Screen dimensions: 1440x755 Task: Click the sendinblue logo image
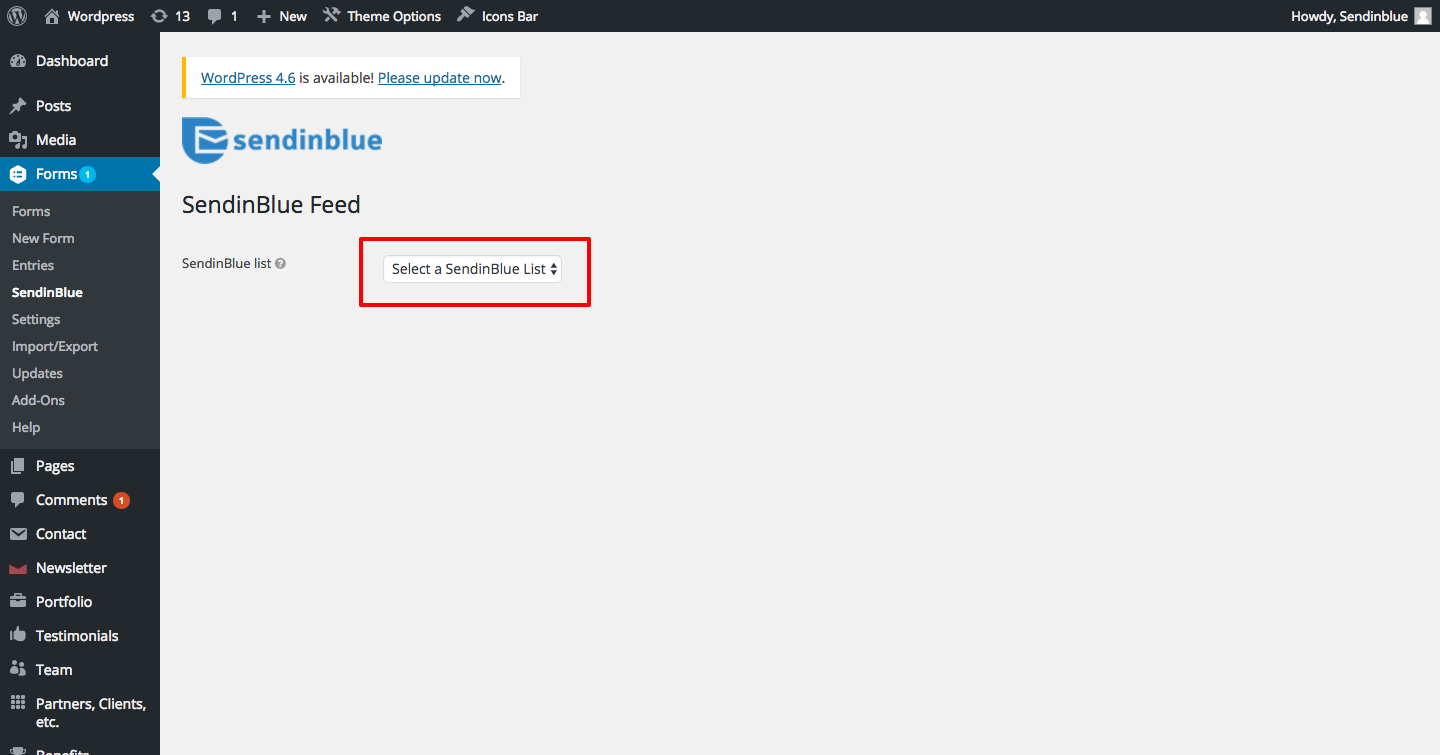[282, 140]
